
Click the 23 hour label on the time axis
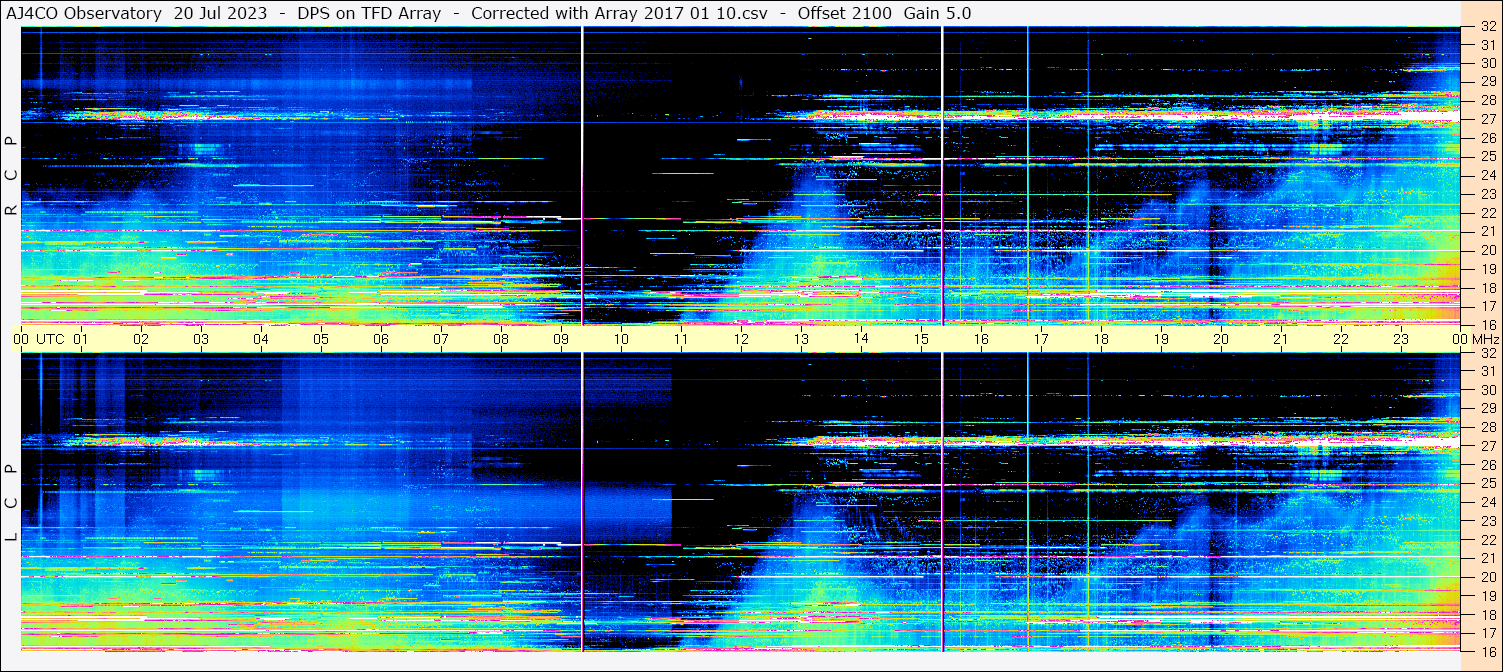(1401, 339)
